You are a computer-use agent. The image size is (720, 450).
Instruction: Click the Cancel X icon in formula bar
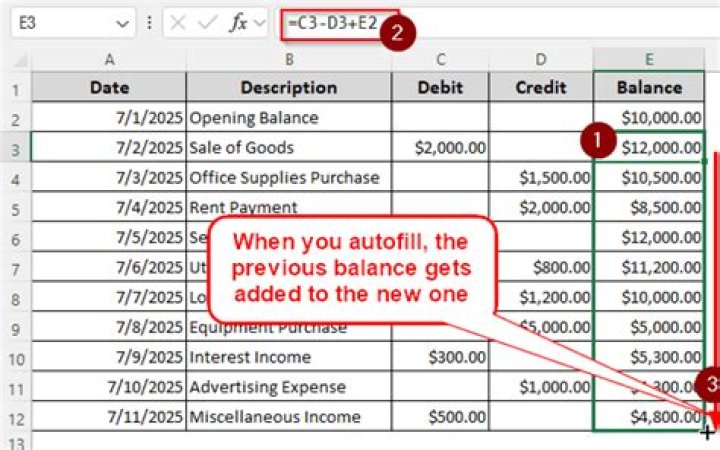[x=179, y=23]
